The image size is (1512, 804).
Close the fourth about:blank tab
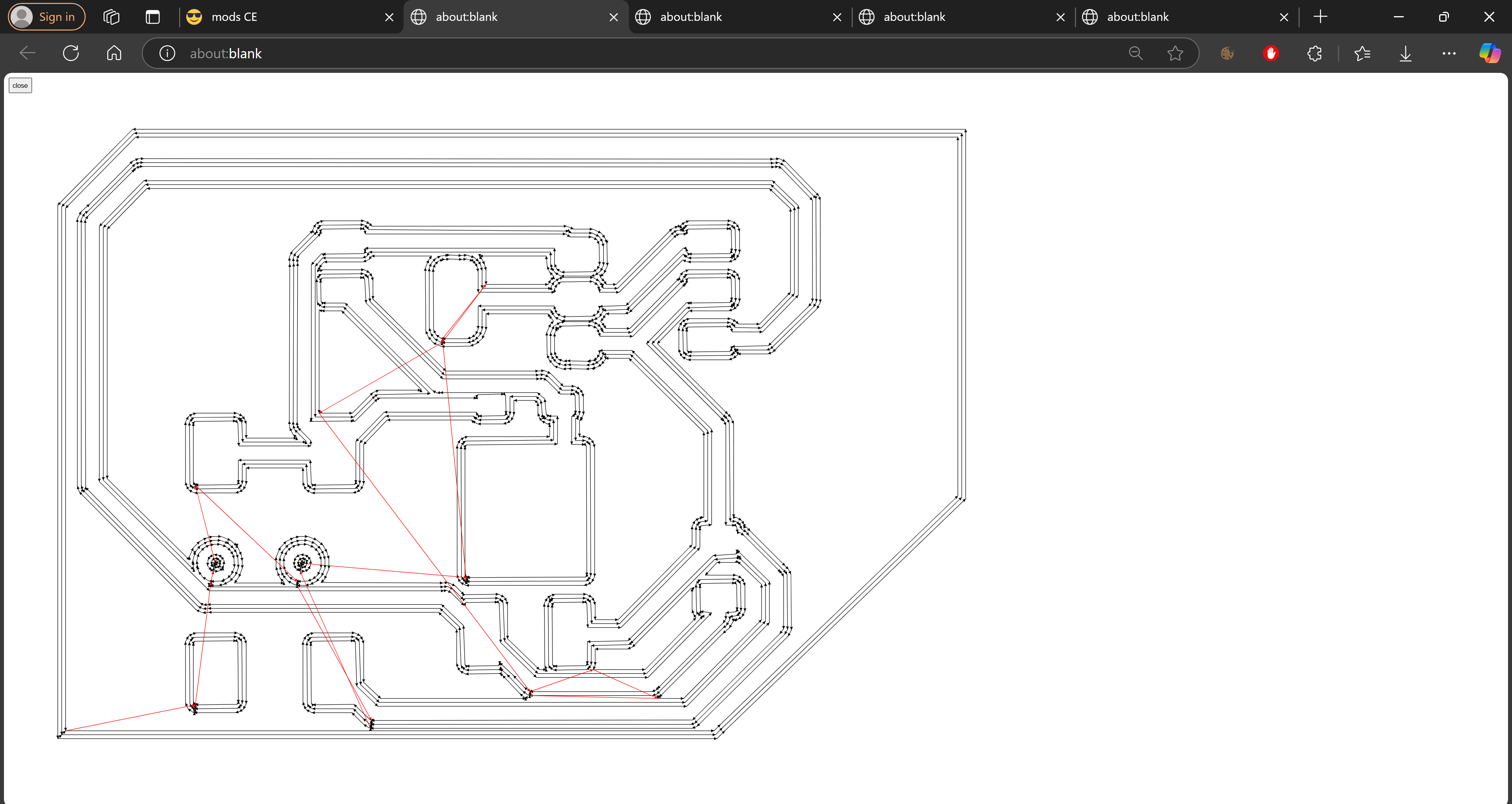1284,17
